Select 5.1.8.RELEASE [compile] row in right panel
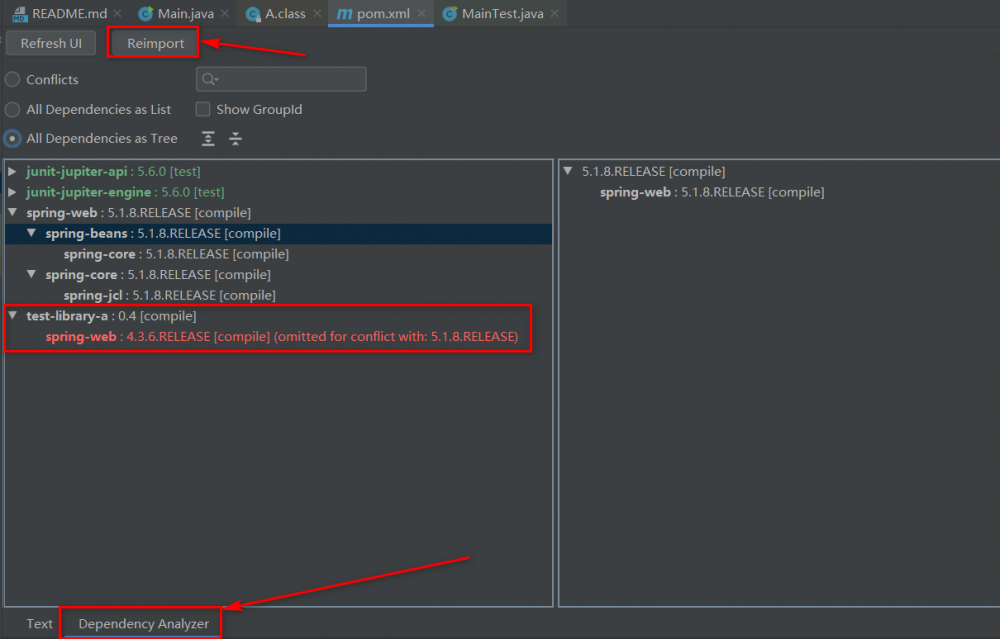Viewport: 1000px width, 639px height. pos(779,172)
